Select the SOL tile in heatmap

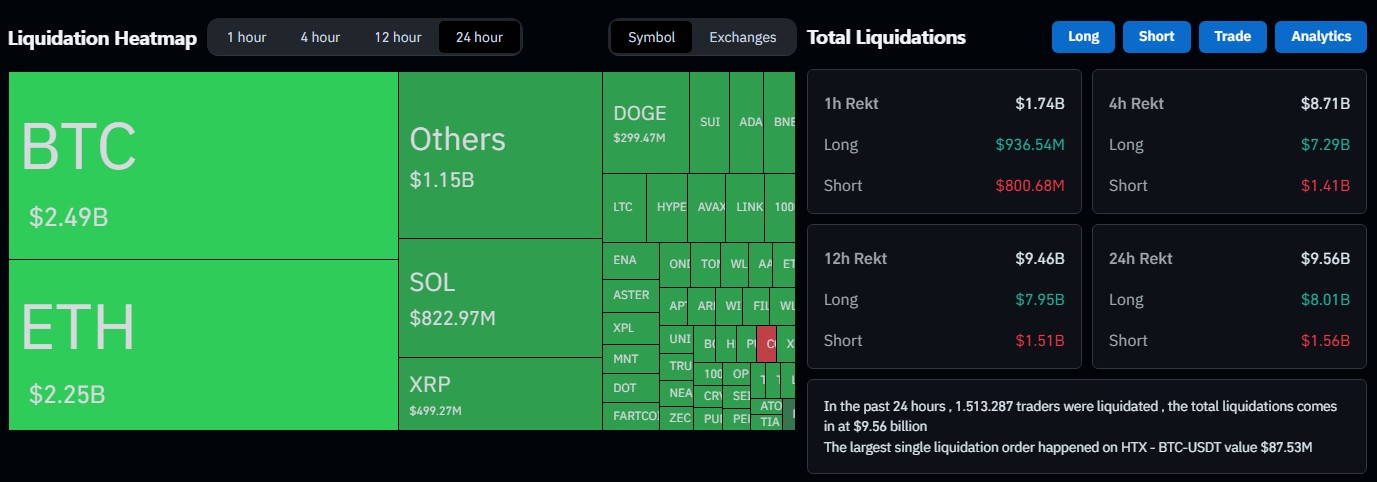click(x=500, y=298)
